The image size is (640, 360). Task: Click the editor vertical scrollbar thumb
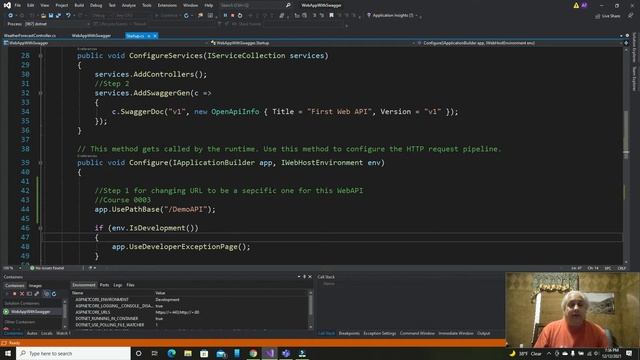[x=626, y=134]
